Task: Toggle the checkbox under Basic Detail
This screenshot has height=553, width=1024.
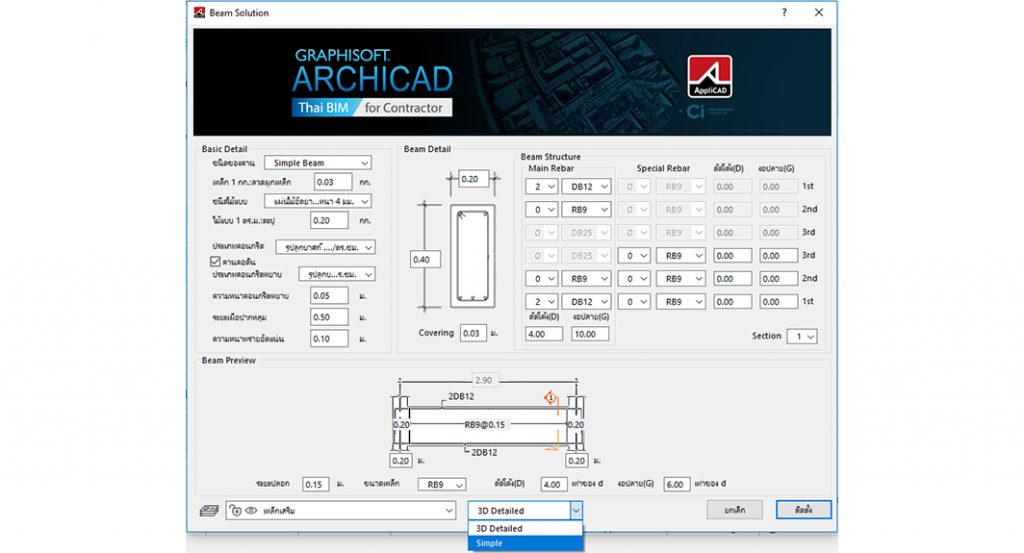Action: pyautogui.click(x=215, y=261)
